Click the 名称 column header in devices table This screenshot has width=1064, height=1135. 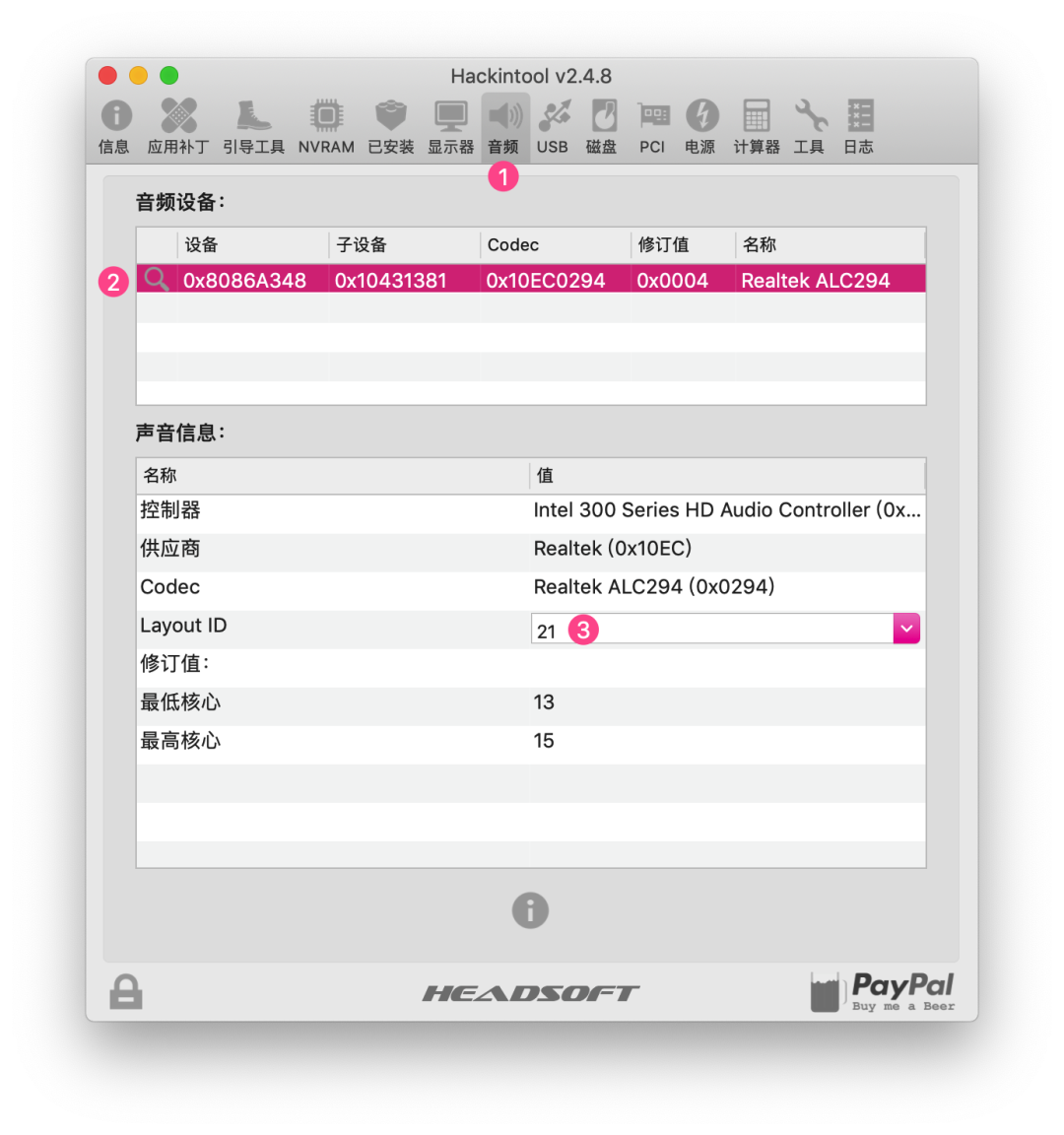831,244
